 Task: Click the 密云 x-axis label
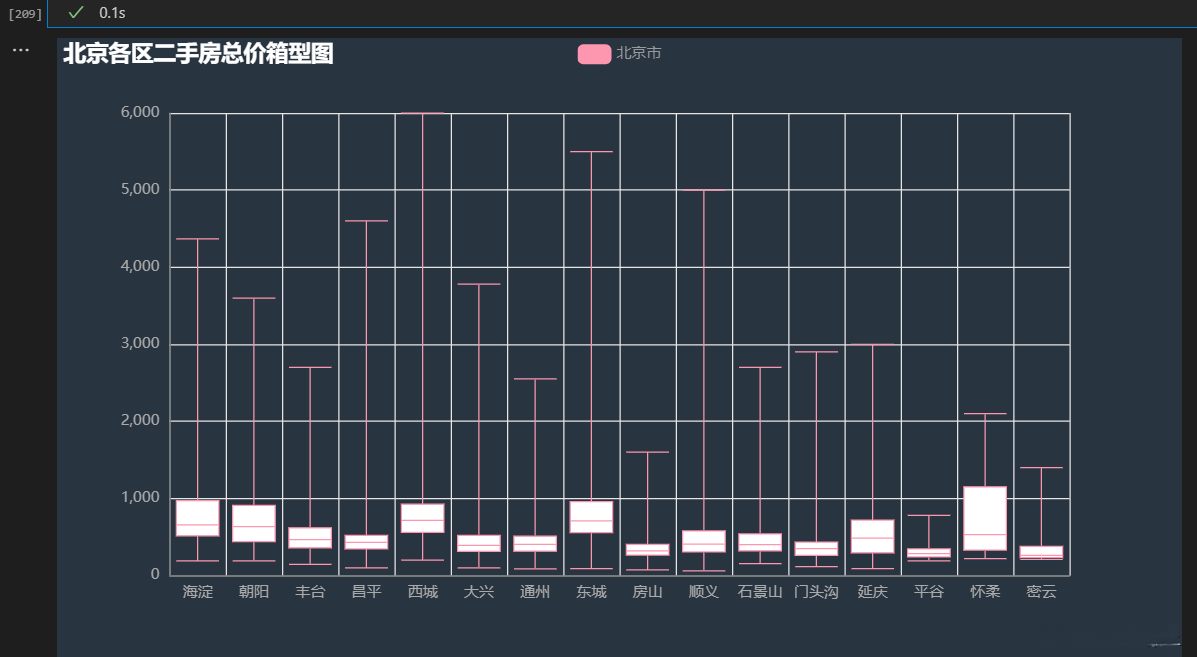[1041, 591]
